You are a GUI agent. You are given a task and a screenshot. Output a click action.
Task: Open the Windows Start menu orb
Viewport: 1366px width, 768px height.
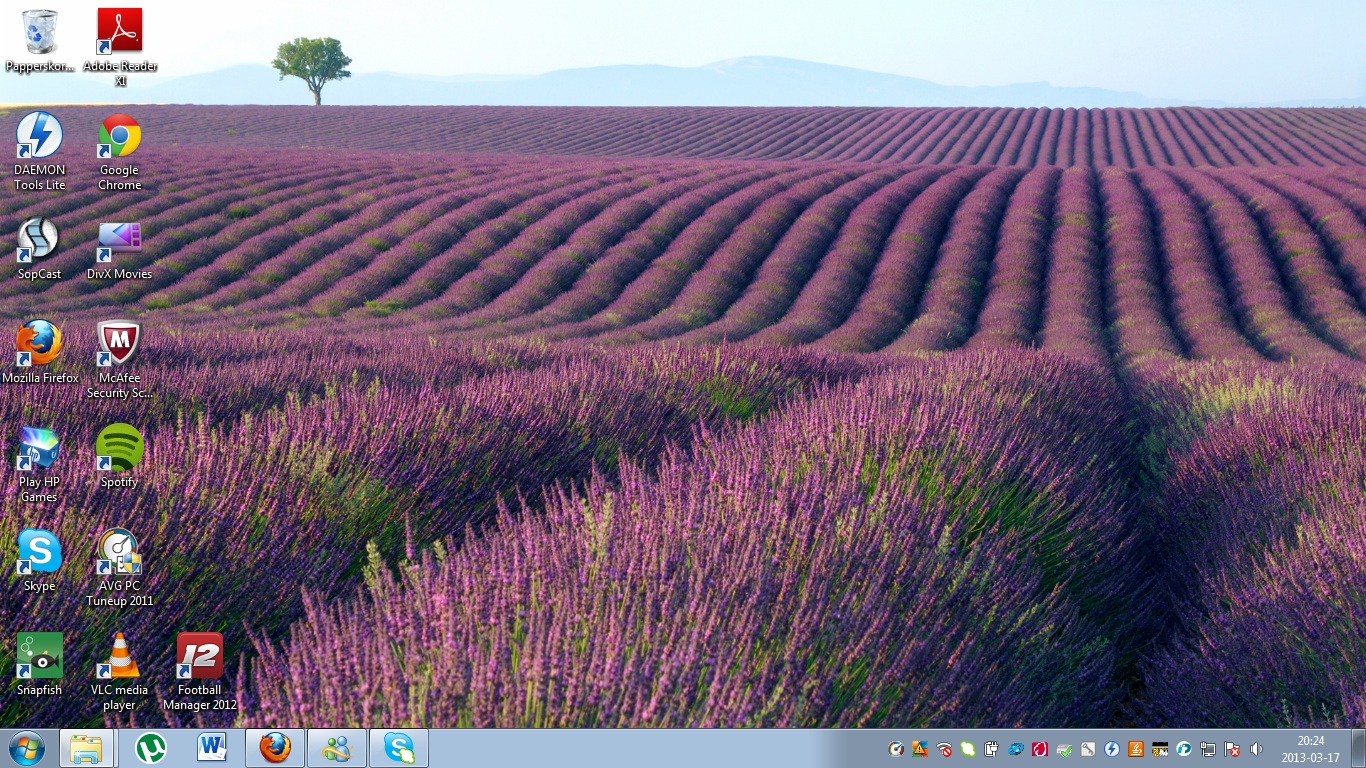point(27,748)
